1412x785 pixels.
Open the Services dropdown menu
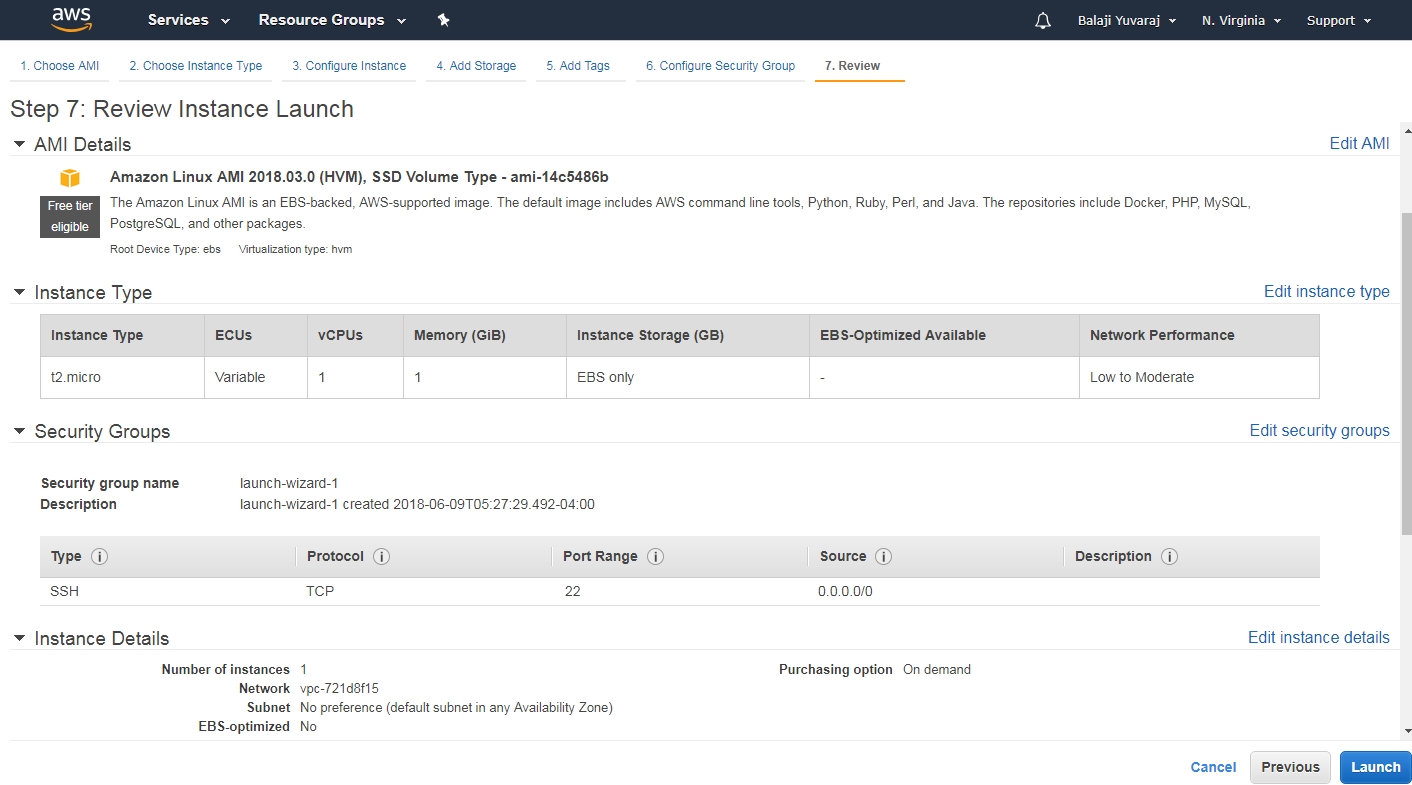coord(188,20)
